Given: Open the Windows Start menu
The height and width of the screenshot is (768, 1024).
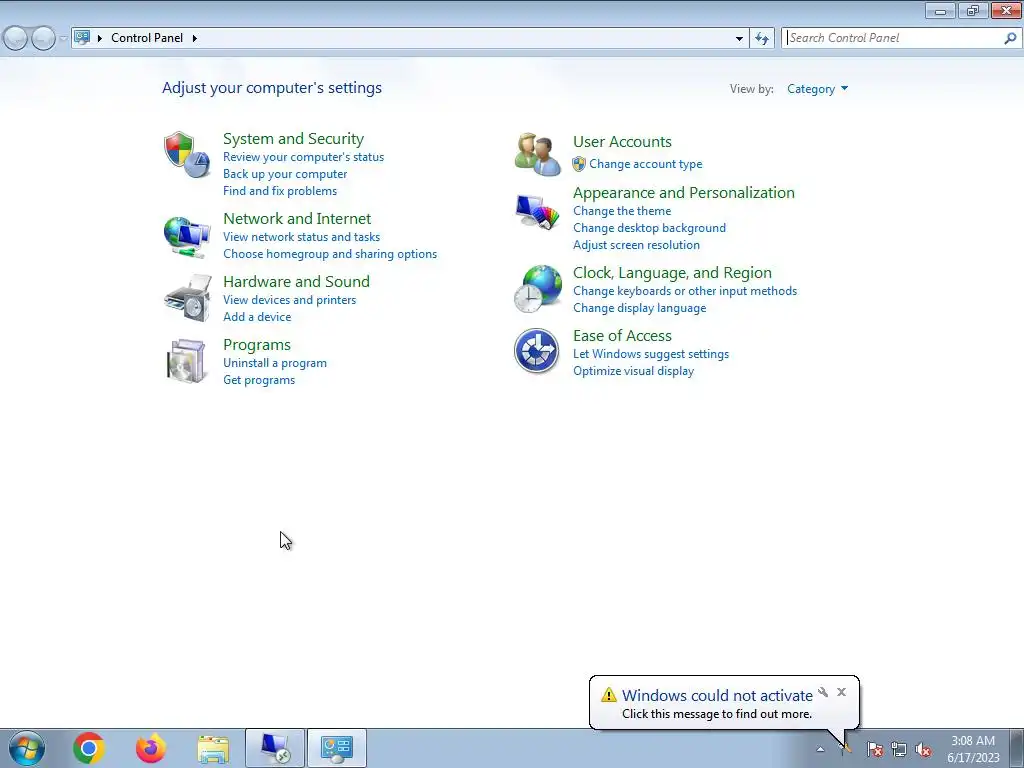Looking at the screenshot, I should (27, 748).
